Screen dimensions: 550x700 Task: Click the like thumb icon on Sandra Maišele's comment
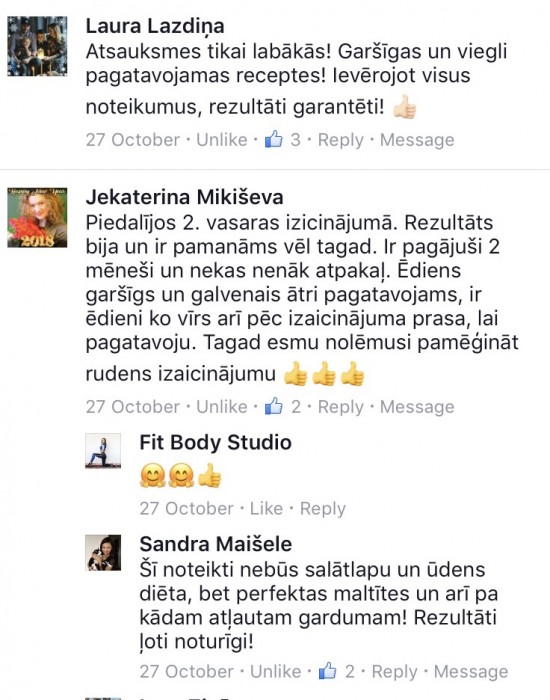click(328, 671)
